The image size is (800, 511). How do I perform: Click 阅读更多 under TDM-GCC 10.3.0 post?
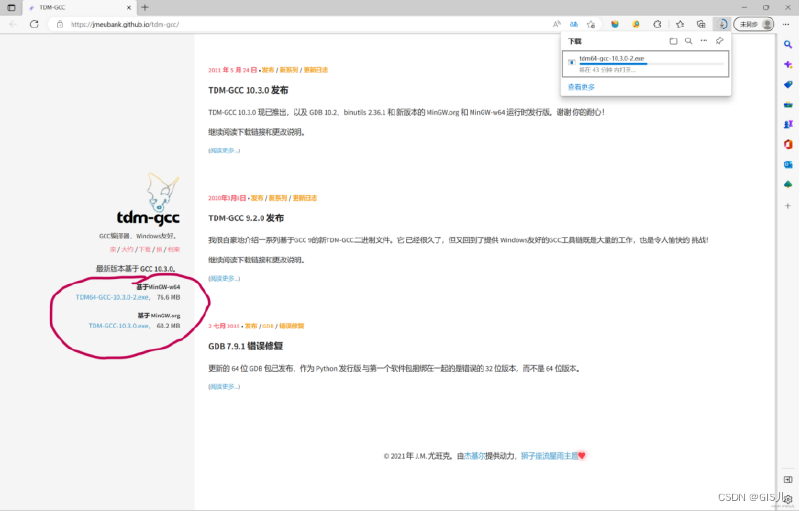click(x=224, y=150)
